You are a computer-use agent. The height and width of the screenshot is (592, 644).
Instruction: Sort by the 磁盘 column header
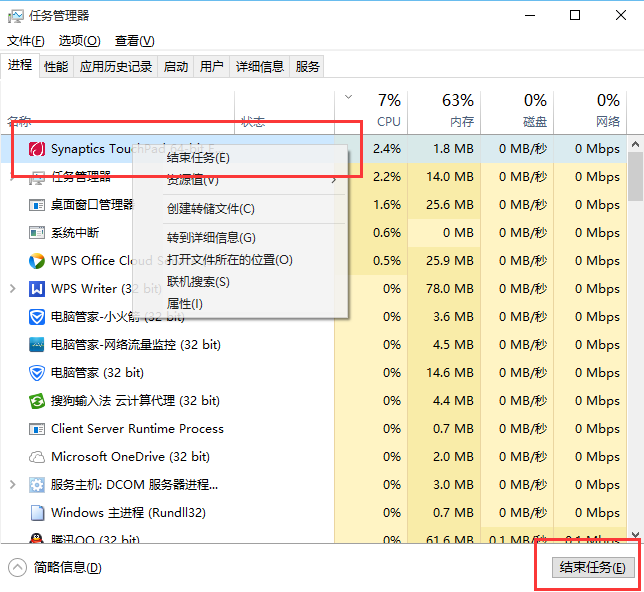click(517, 111)
